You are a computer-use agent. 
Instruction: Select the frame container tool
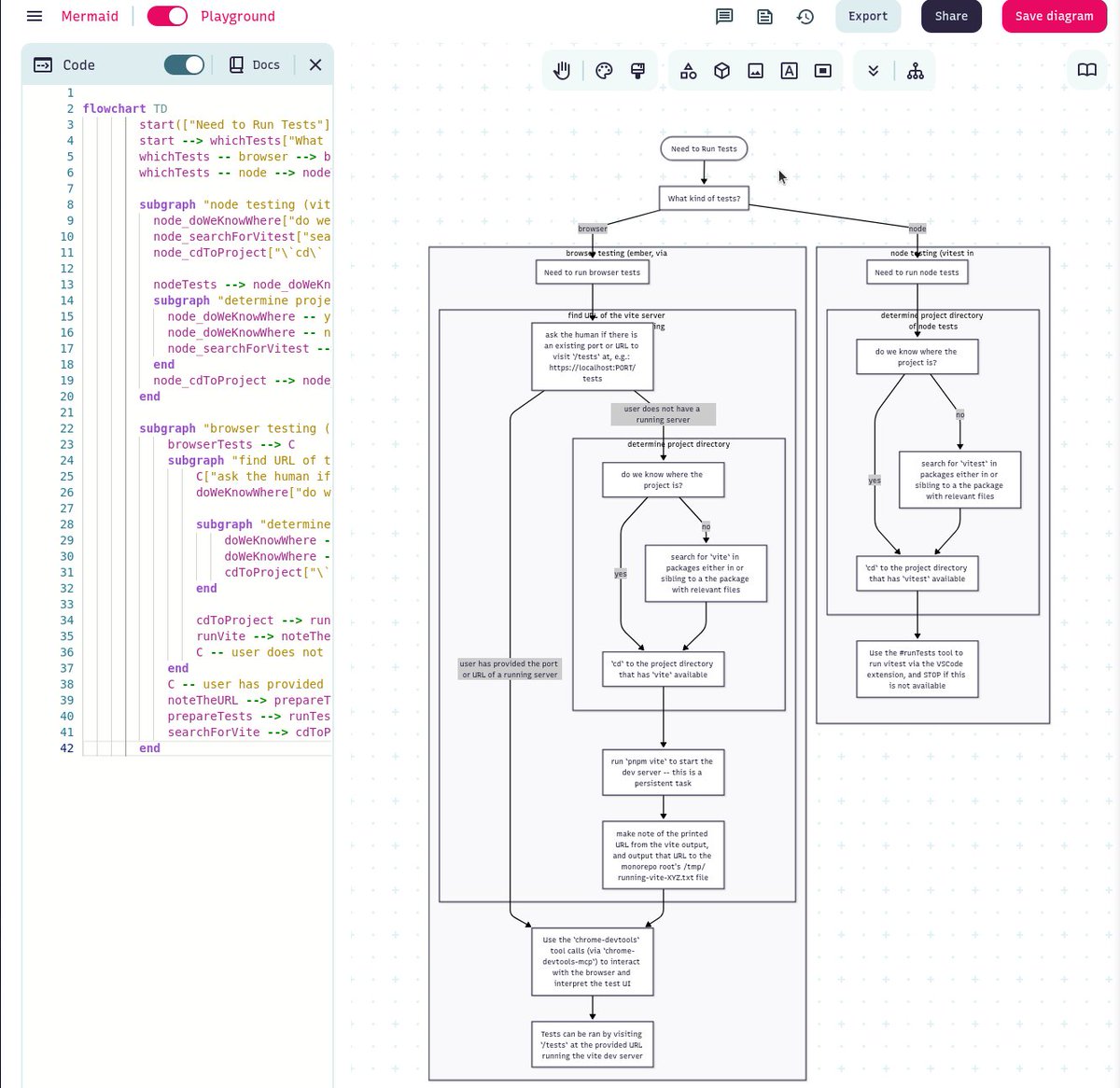pyautogui.click(x=822, y=70)
